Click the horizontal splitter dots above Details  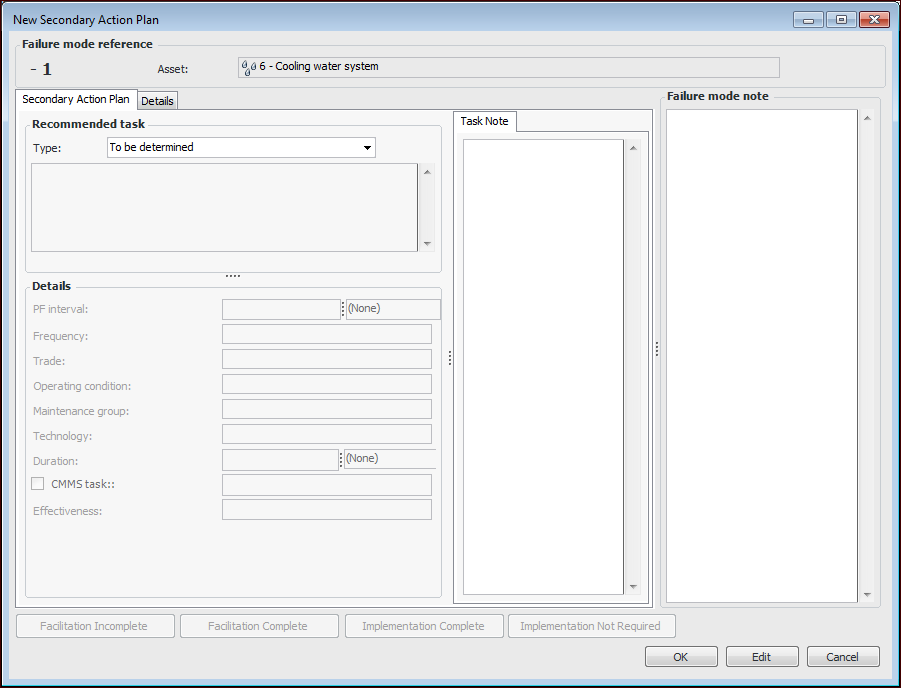point(233,276)
